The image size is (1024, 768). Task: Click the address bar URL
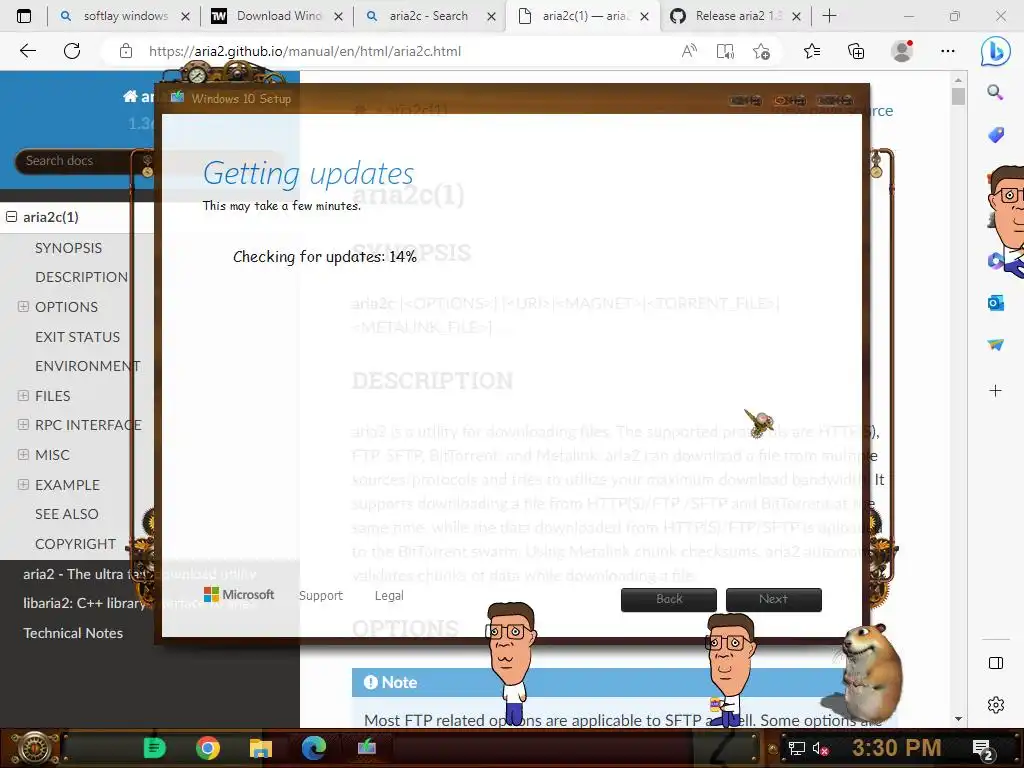coord(305,51)
